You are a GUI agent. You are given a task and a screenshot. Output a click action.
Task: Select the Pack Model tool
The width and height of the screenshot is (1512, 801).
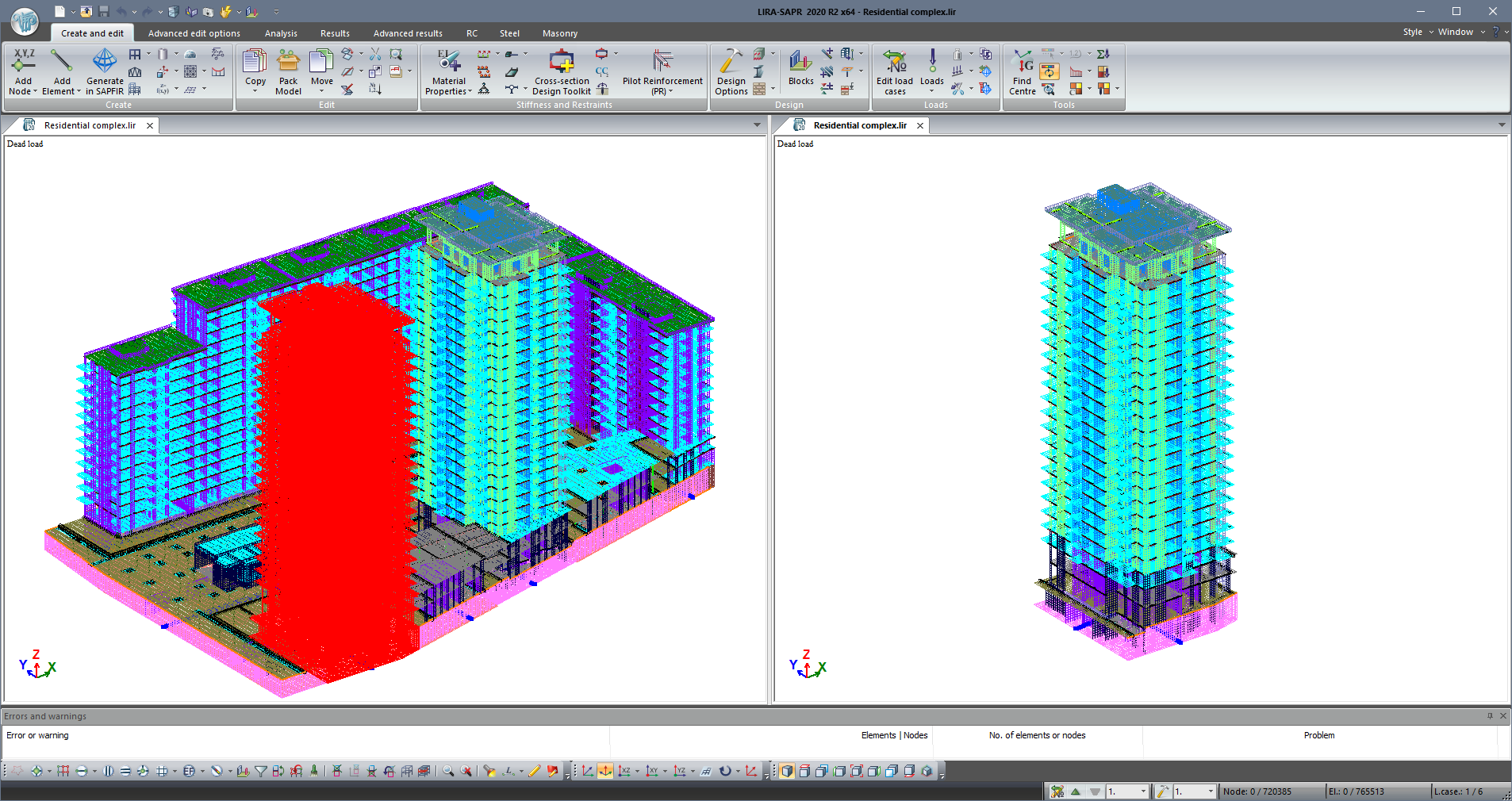288,71
